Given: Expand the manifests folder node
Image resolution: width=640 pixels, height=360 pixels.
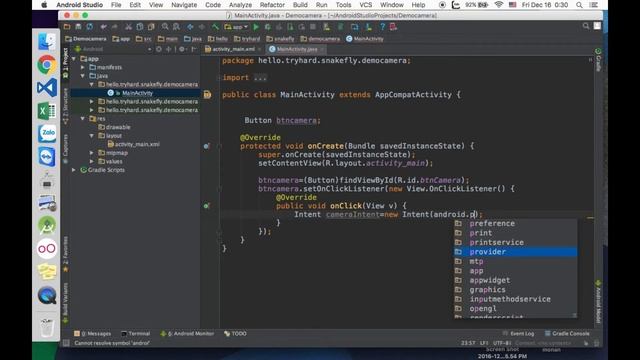Looking at the screenshot, I should 83,67.
